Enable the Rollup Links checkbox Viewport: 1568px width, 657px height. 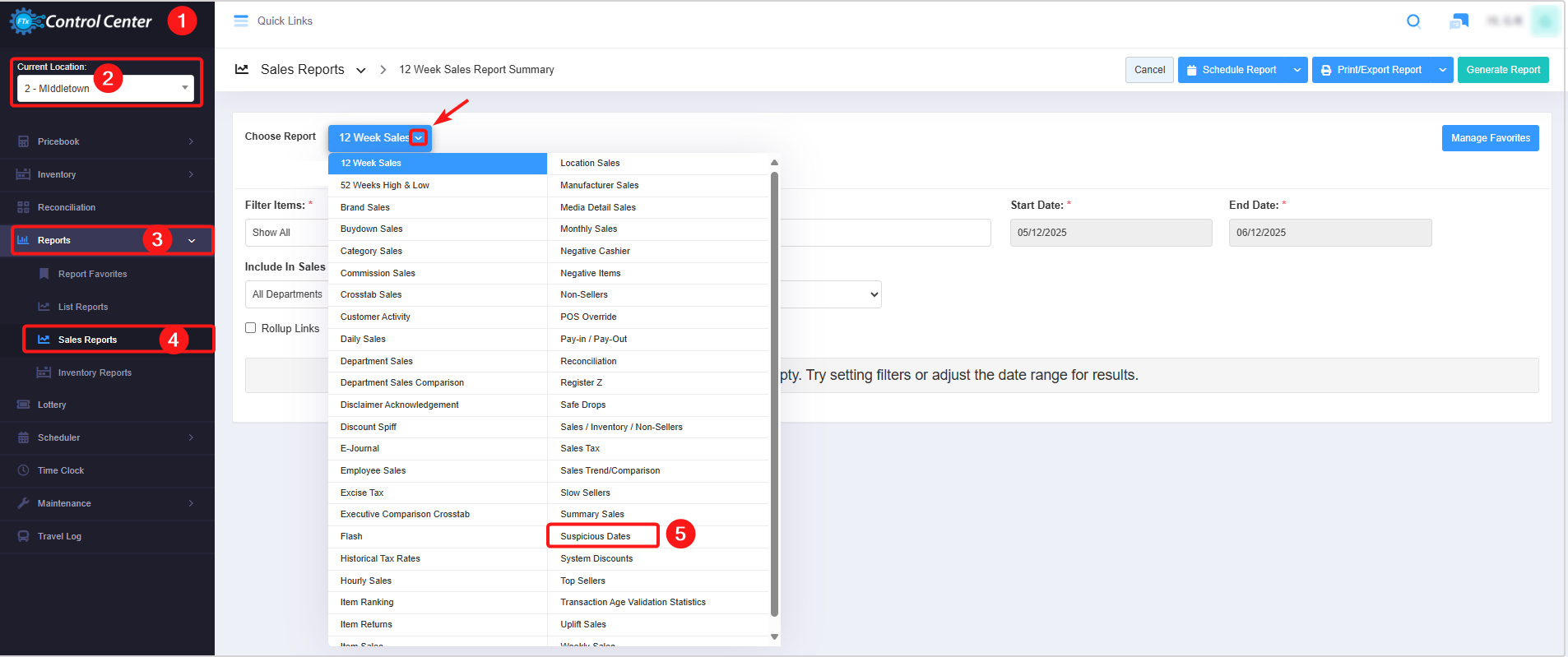point(251,328)
